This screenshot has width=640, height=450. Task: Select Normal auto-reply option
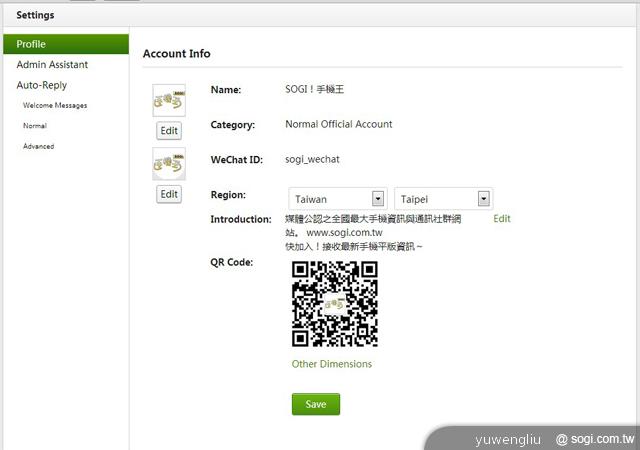coord(35,126)
